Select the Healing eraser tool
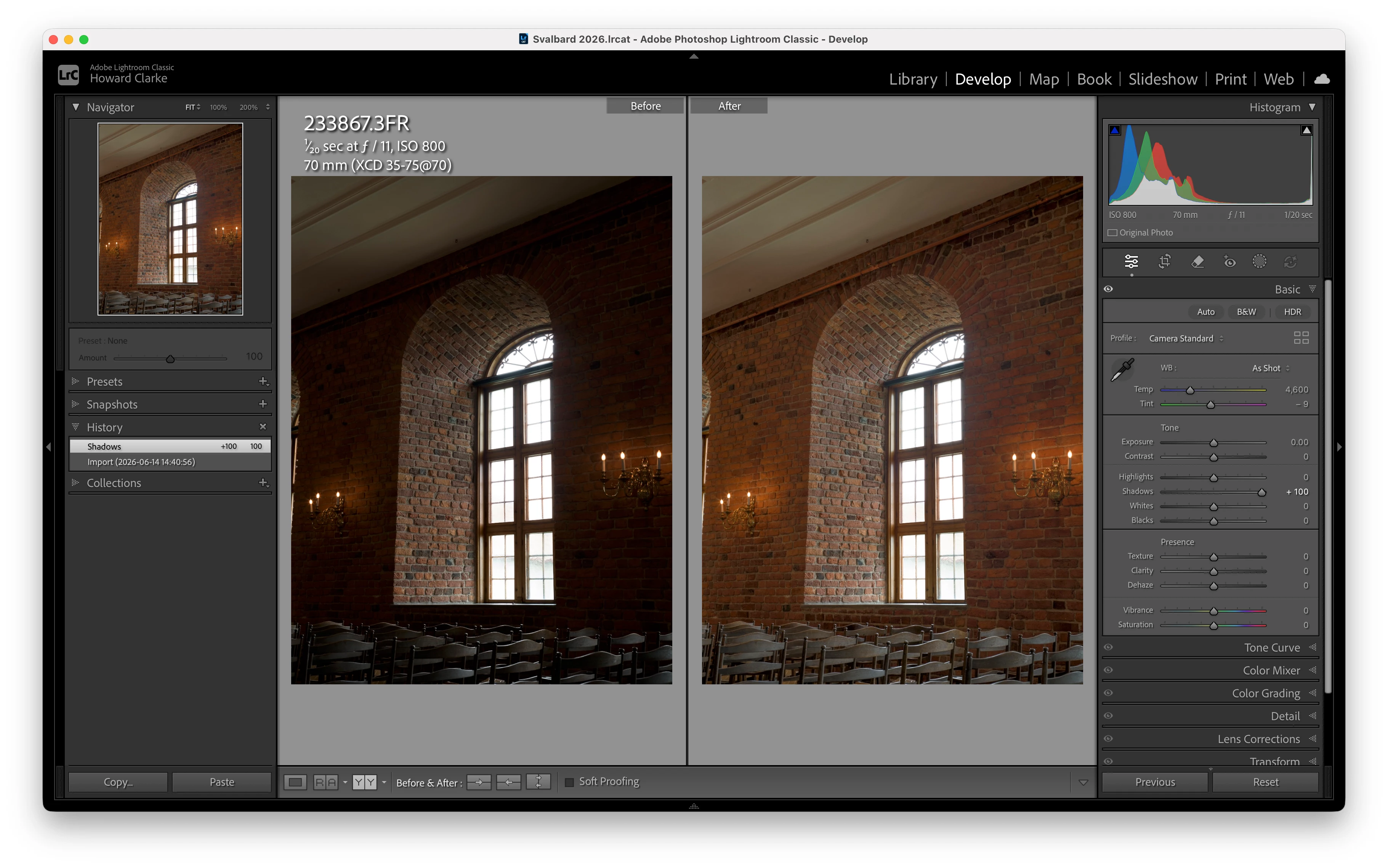1388x868 pixels. (x=1197, y=262)
